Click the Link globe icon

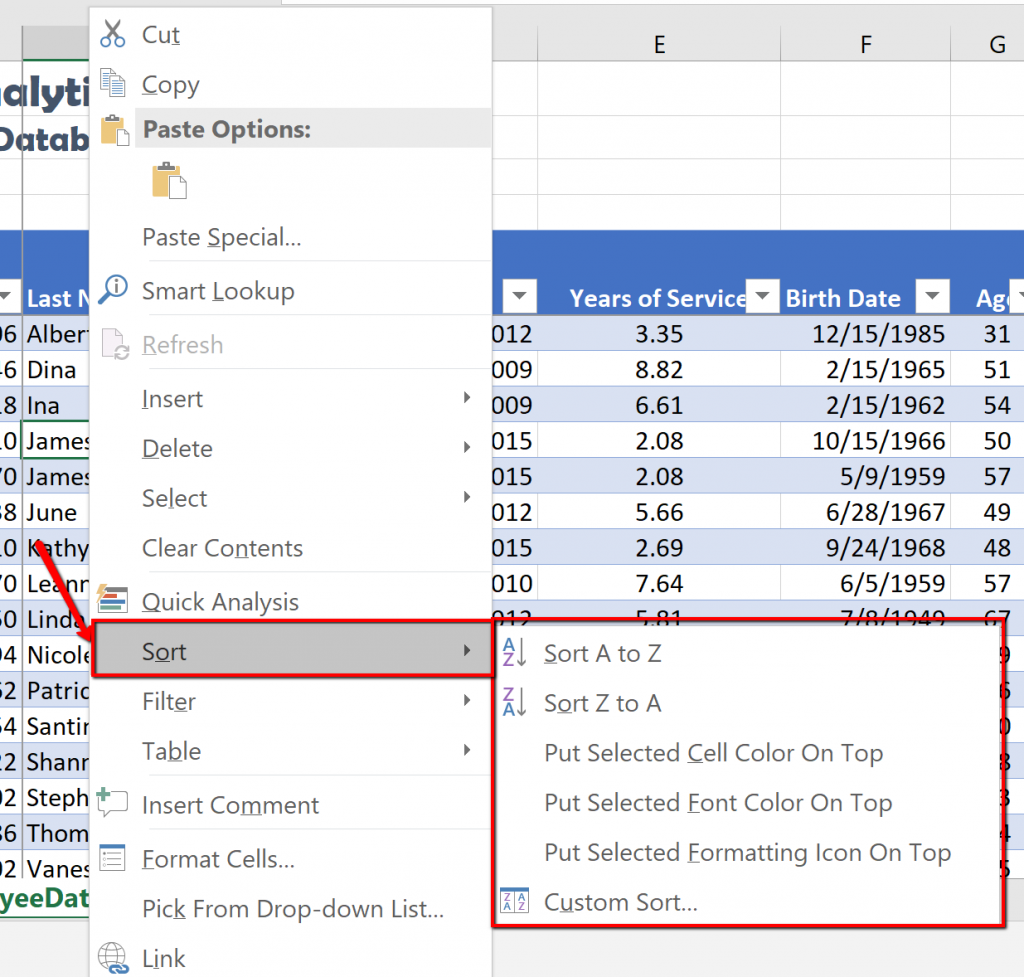113,957
